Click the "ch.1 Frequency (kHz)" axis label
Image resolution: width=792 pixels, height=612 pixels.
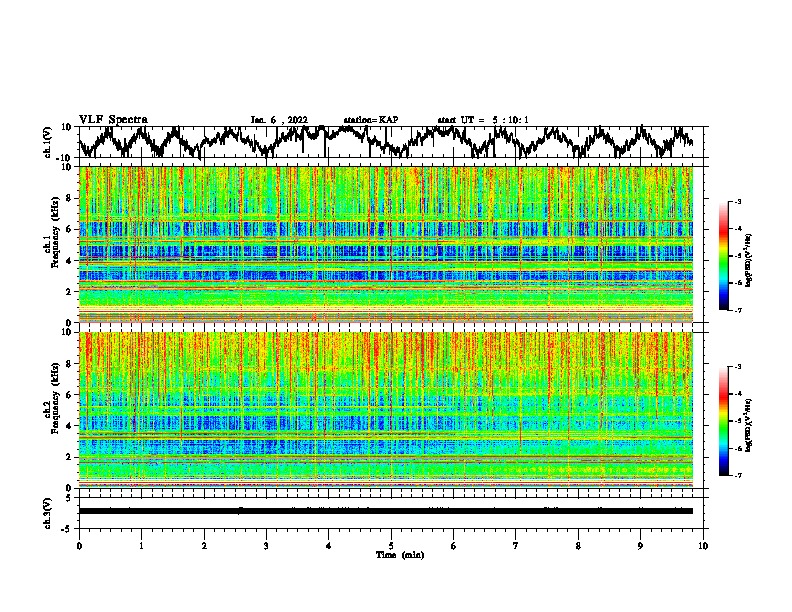pos(52,231)
